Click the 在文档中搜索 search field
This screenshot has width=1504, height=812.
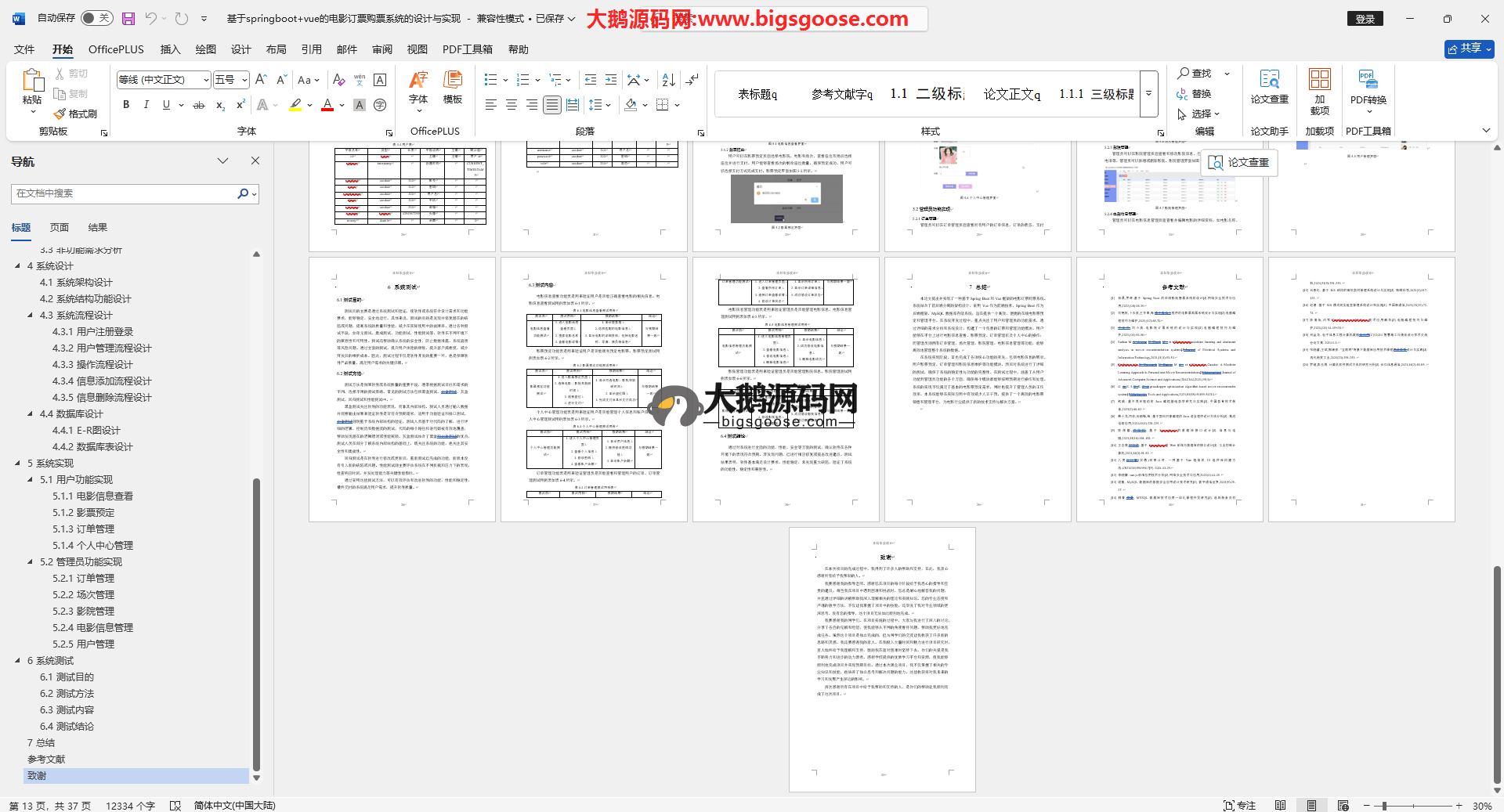(x=125, y=193)
